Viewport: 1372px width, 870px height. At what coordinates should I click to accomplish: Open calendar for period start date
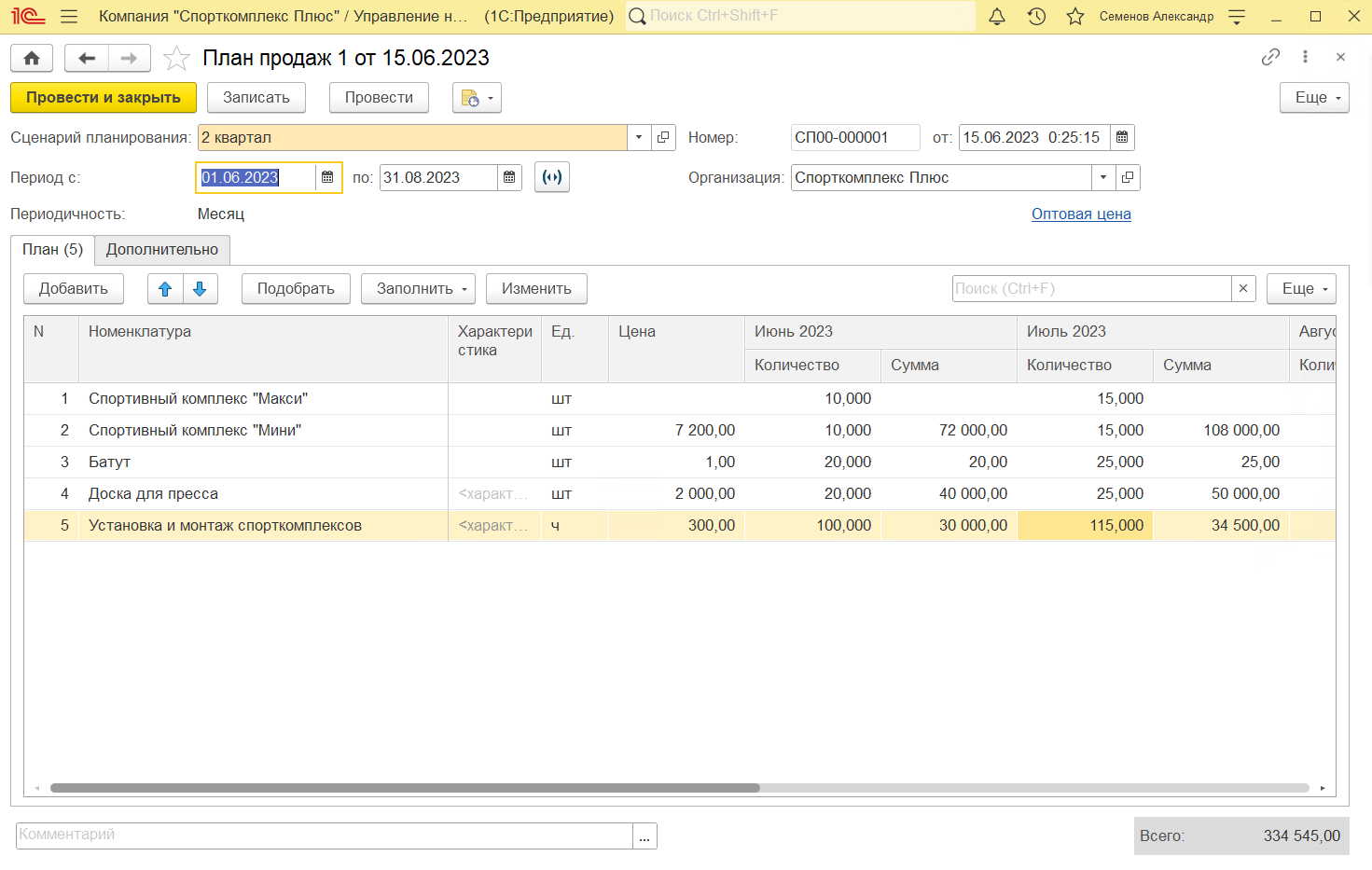327,177
